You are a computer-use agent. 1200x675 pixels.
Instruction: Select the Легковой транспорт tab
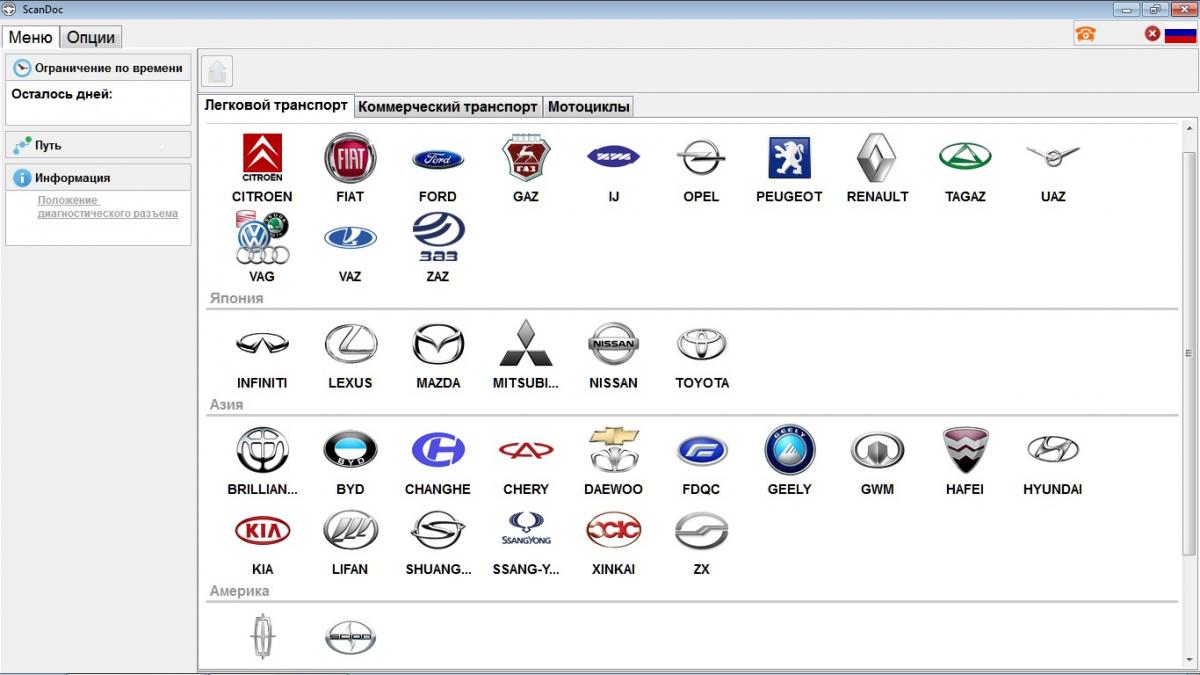point(276,105)
